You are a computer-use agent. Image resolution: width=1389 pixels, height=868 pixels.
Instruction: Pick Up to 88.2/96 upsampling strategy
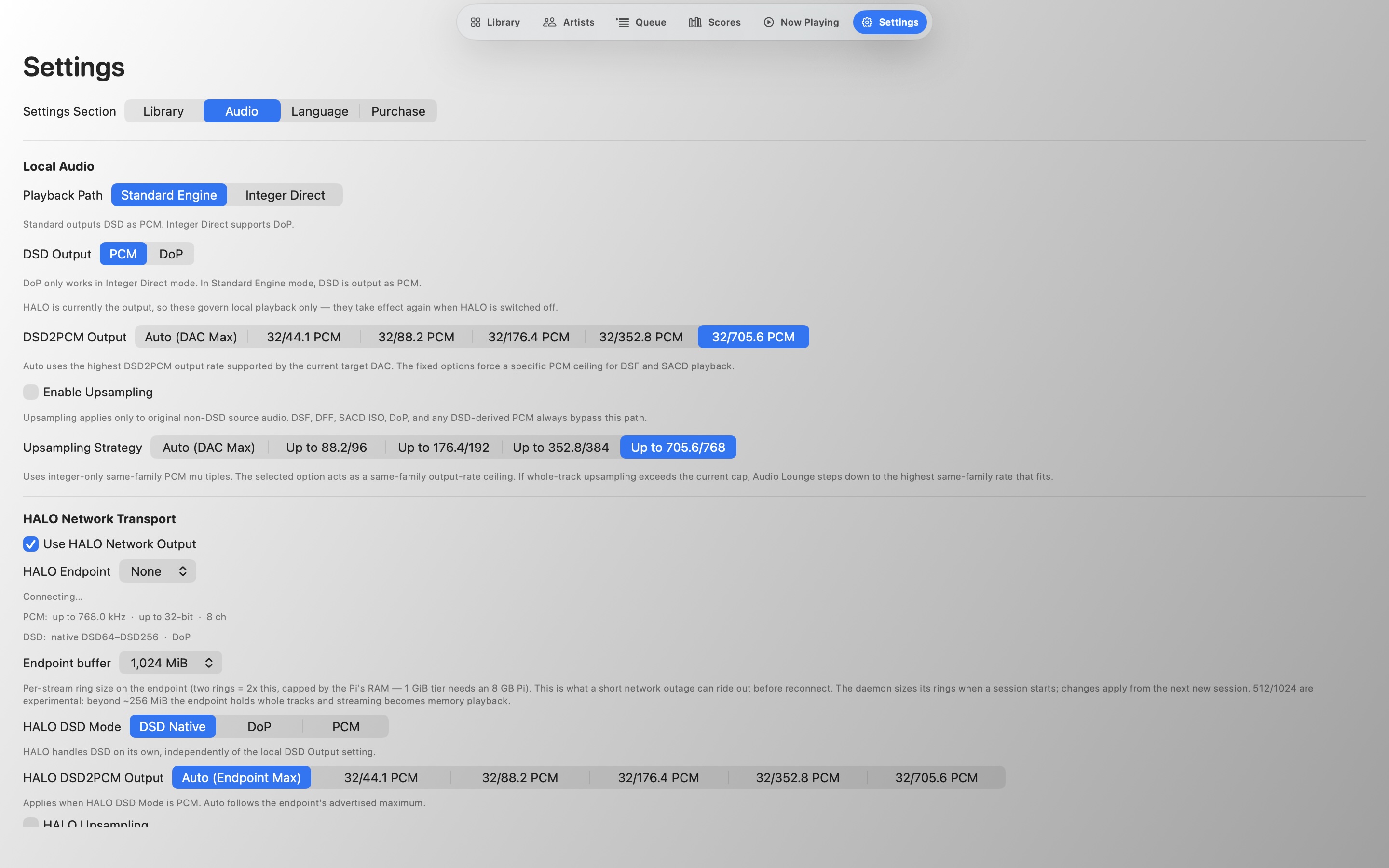tap(327, 447)
